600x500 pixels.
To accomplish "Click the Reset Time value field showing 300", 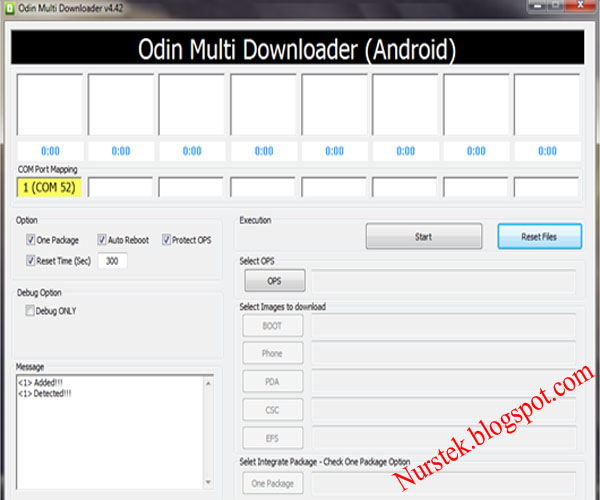I will 112,261.
